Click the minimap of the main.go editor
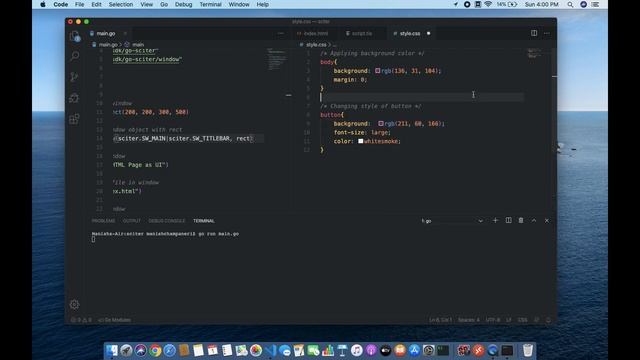This screenshot has width=640, height=360. [x=277, y=59]
